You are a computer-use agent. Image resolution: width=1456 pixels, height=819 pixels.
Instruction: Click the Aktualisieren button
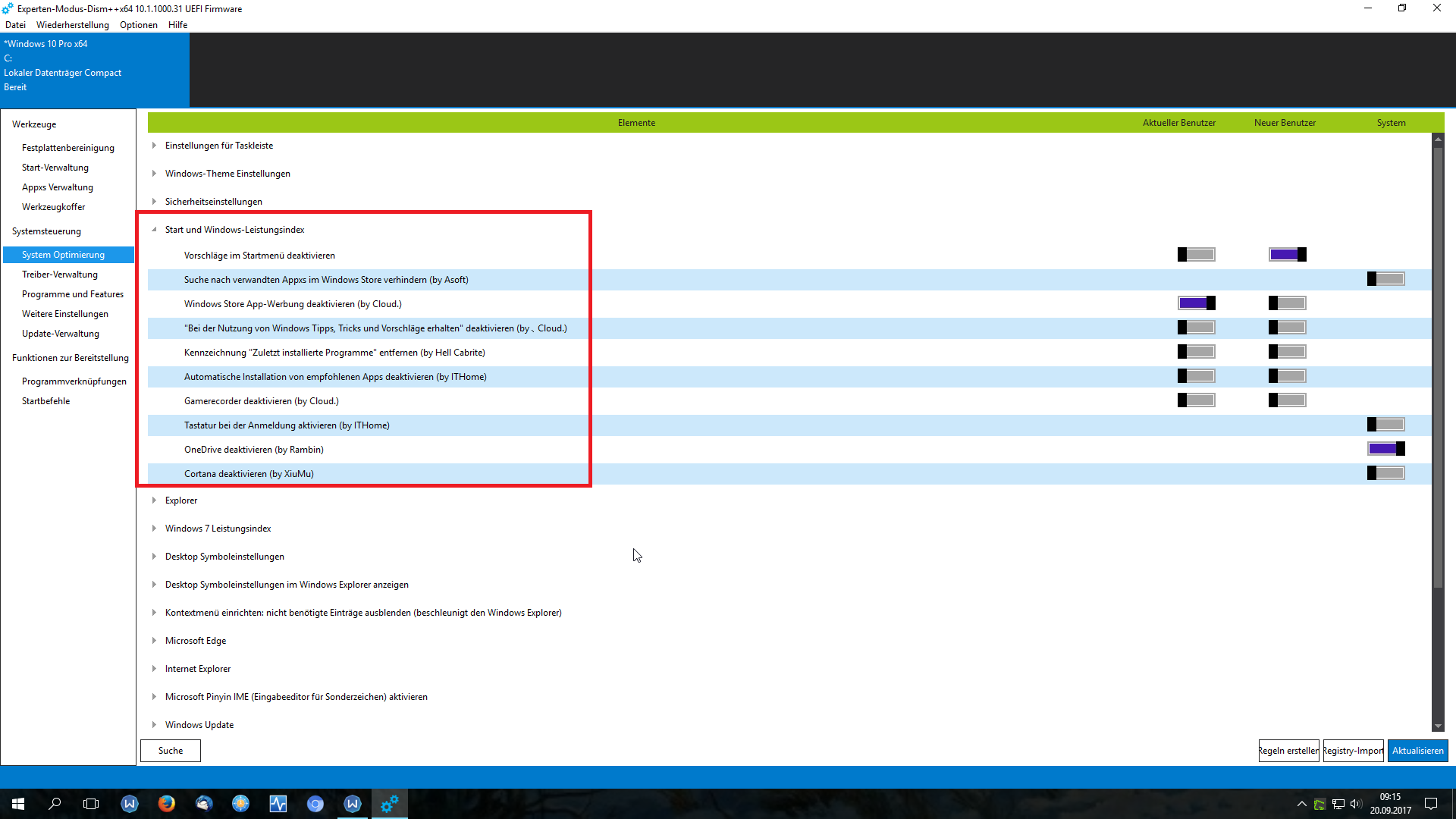pyautogui.click(x=1417, y=751)
